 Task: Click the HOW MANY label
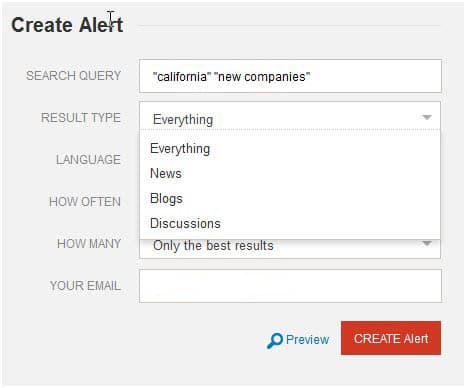(89, 244)
